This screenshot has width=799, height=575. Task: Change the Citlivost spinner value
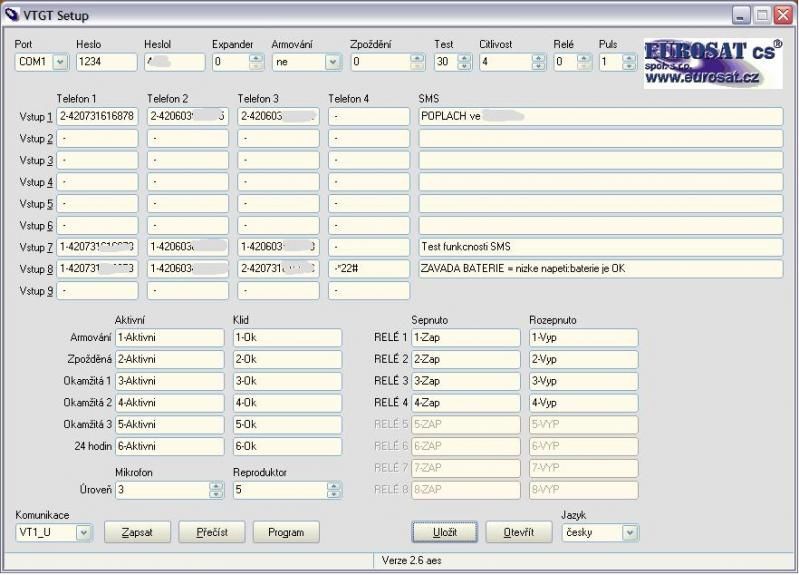click(538, 62)
